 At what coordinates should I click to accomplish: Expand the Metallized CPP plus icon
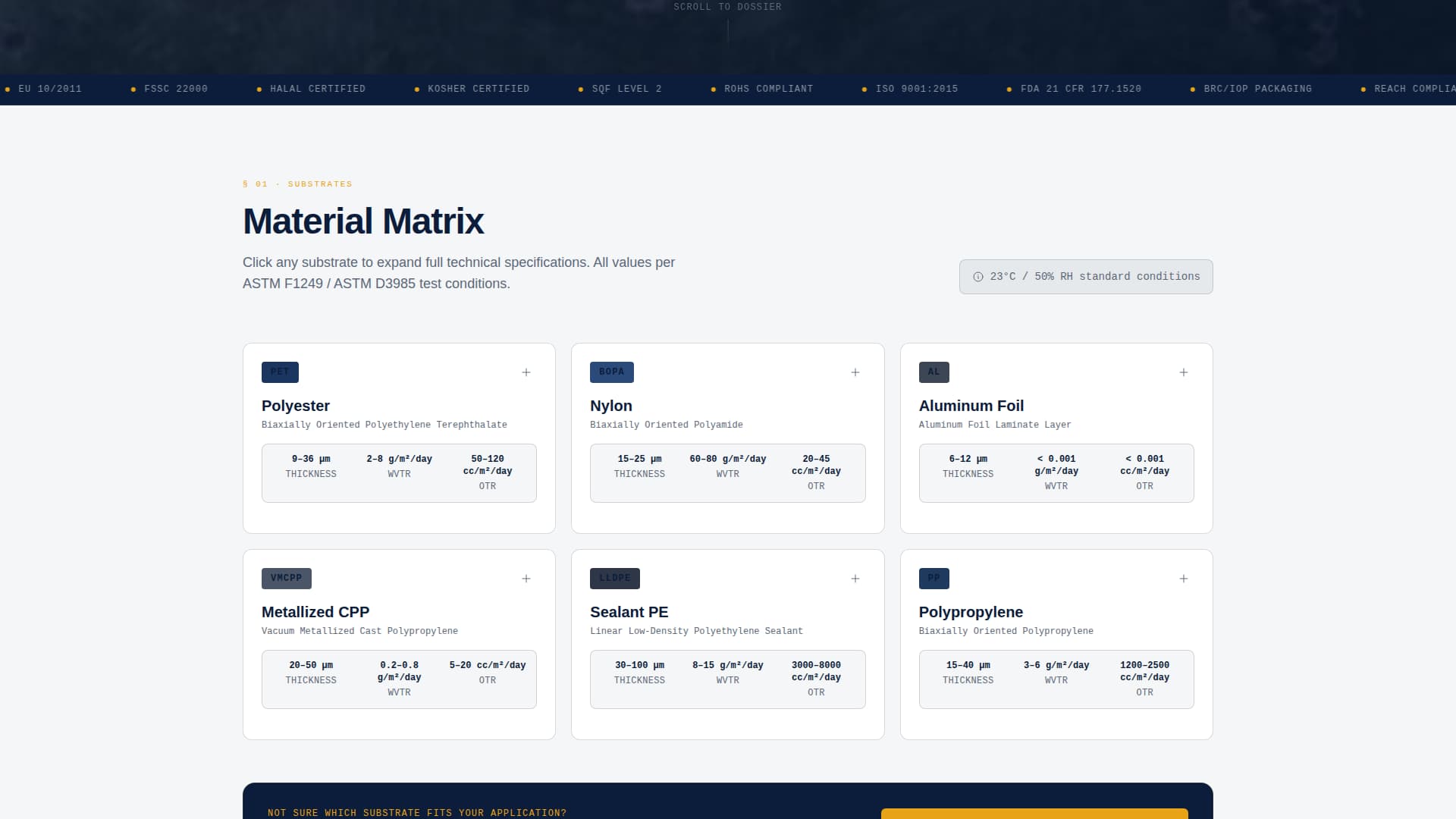(526, 579)
